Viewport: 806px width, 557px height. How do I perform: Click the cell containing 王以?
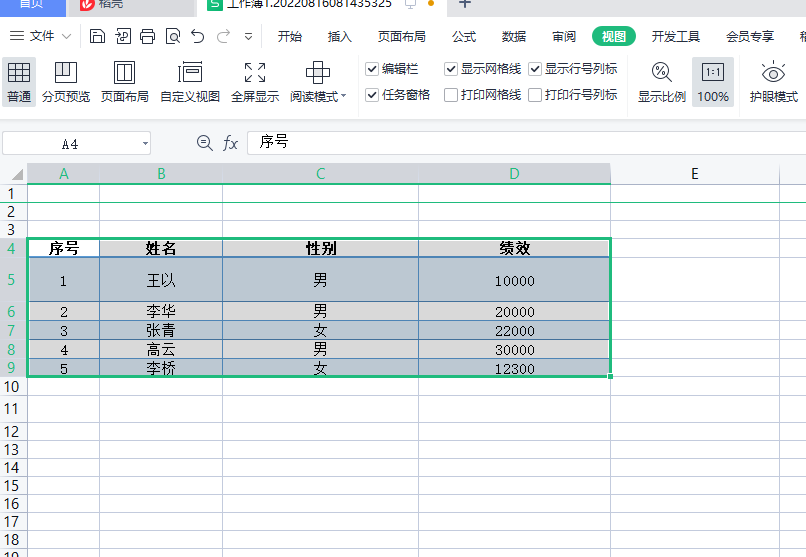(x=161, y=280)
